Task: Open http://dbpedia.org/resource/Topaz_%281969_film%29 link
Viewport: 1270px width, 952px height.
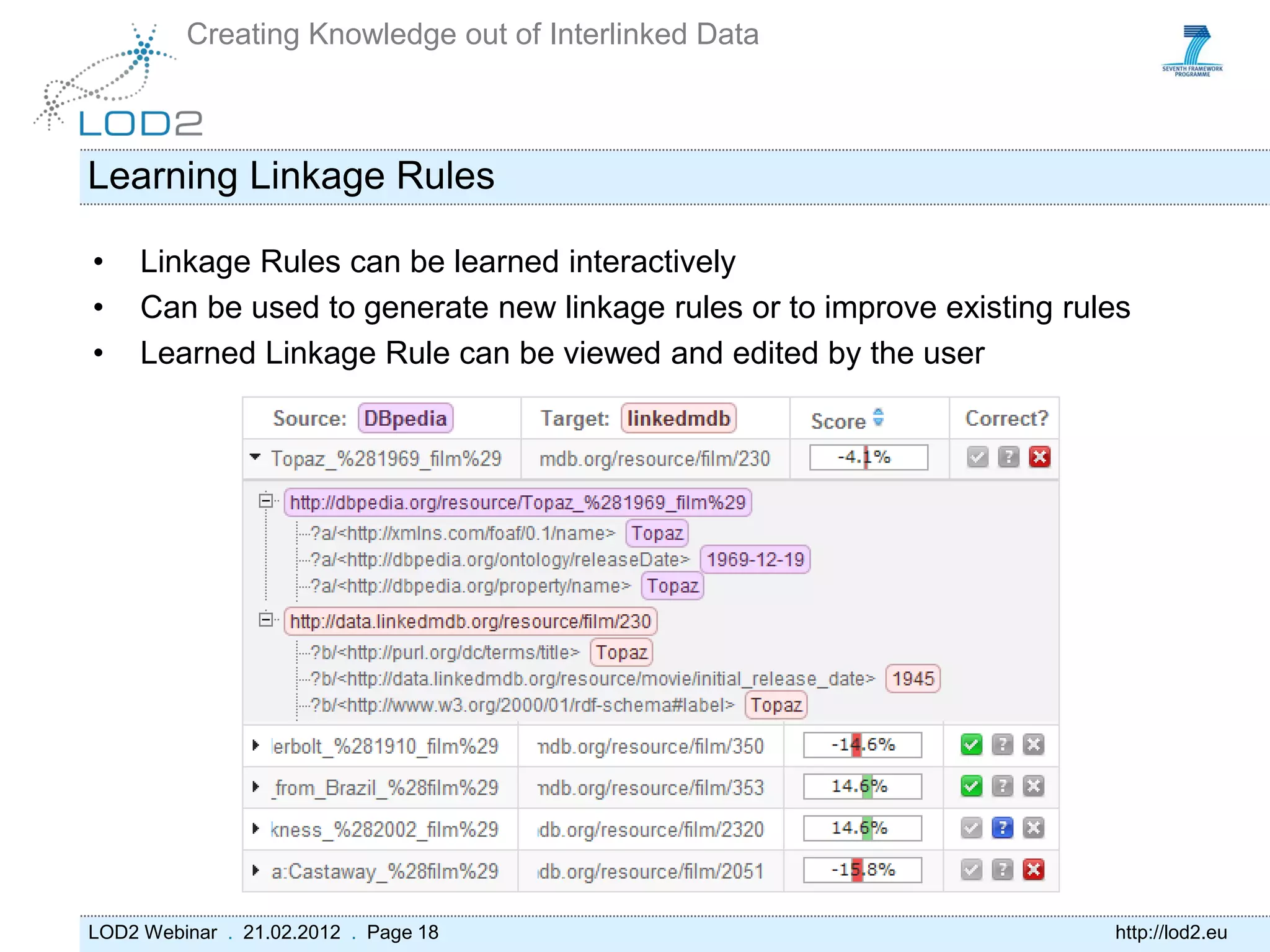Action: 518,502
